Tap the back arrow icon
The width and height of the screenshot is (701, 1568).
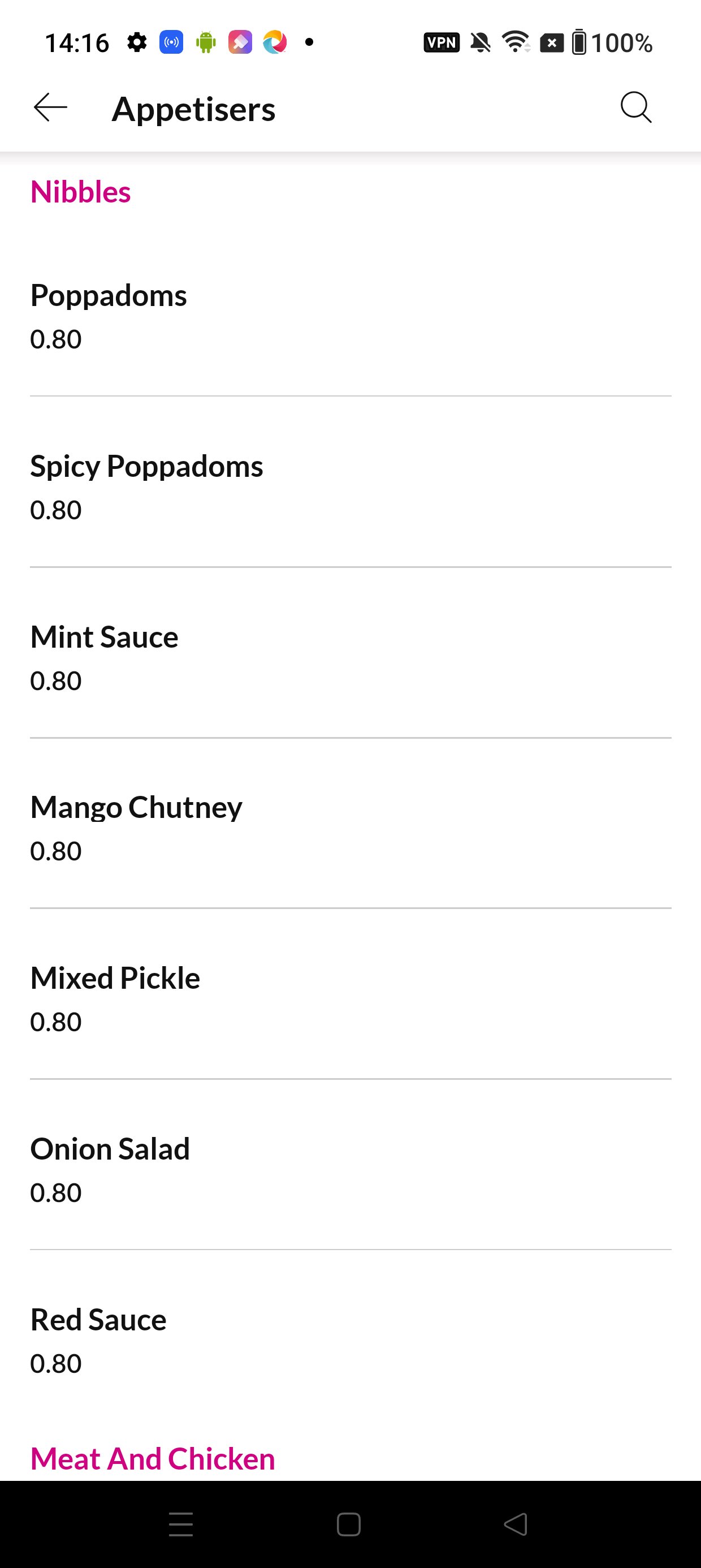coord(50,109)
